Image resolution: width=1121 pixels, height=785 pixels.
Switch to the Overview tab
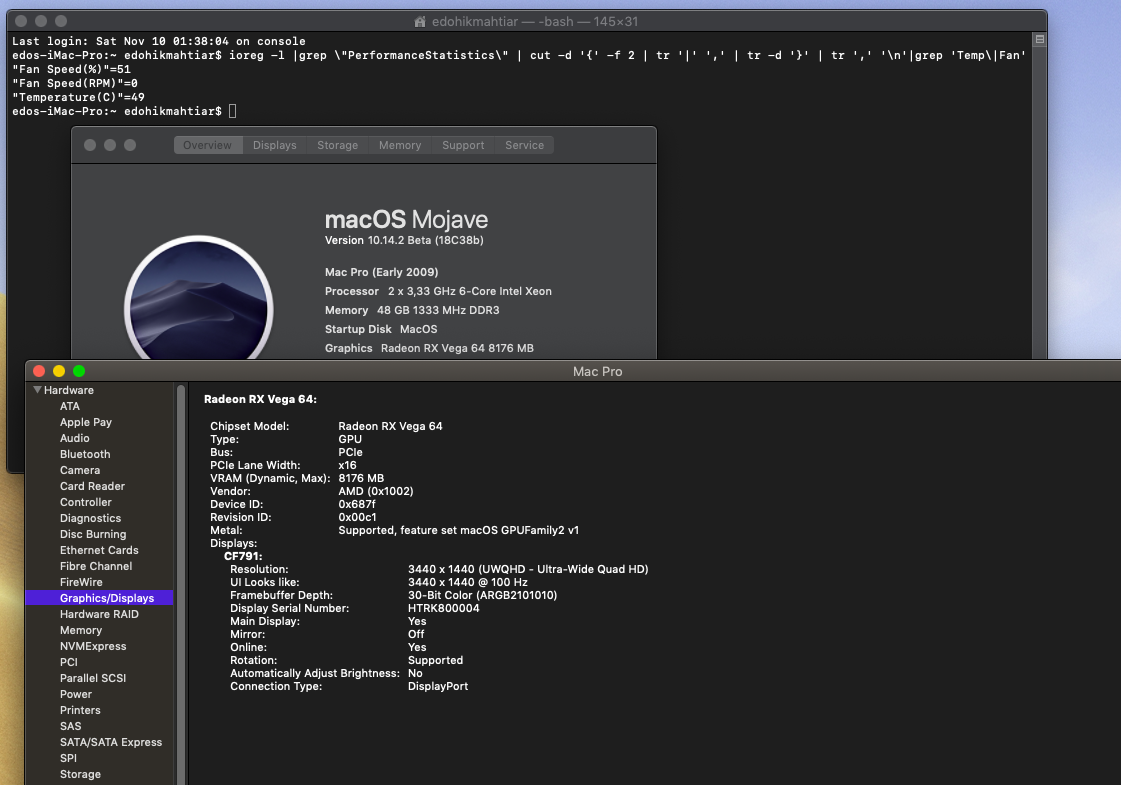click(x=207, y=145)
